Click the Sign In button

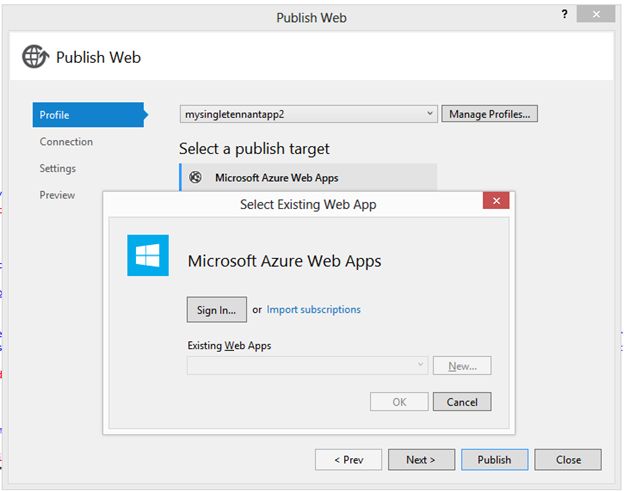pos(216,310)
